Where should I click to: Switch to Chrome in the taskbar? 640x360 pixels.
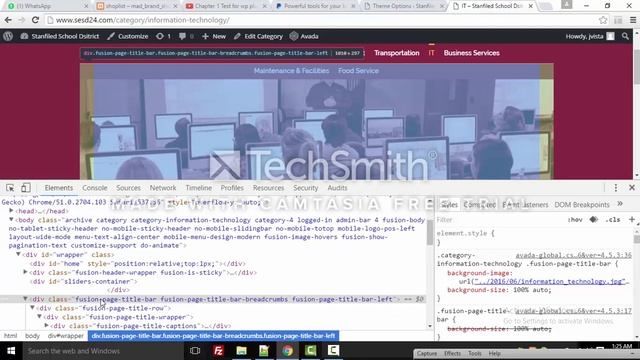(x=287, y=351)
